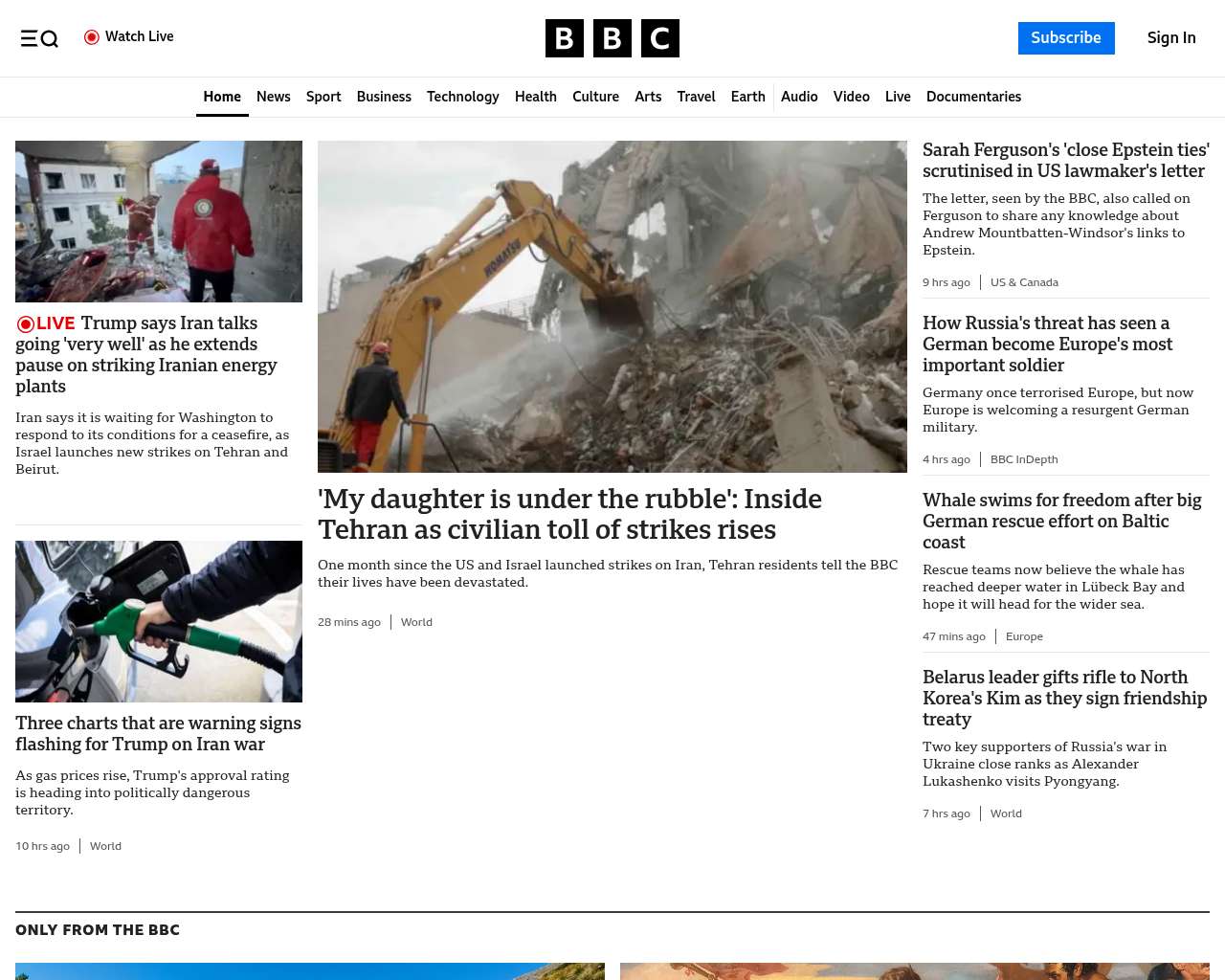This screenshot has height=980, width=1225.
Task: Open the Tehran rubble excavator photo
Action: point(612,306)
